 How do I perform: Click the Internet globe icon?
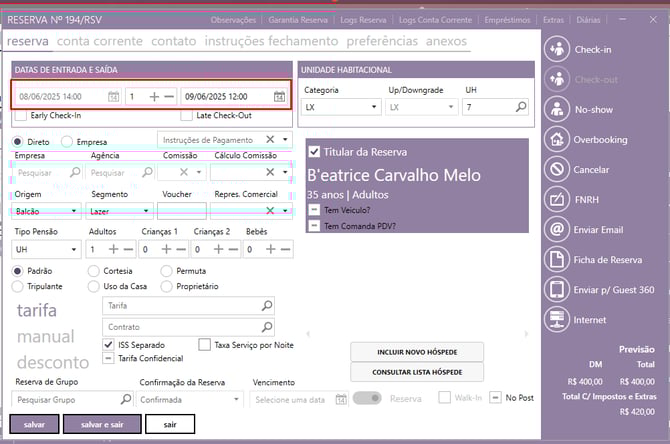(x=557, y=319)
